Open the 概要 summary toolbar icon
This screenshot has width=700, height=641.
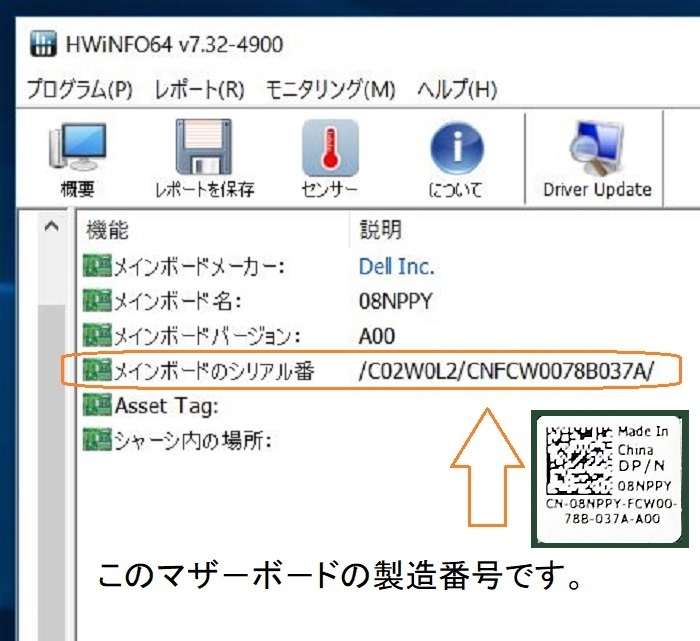78,147
